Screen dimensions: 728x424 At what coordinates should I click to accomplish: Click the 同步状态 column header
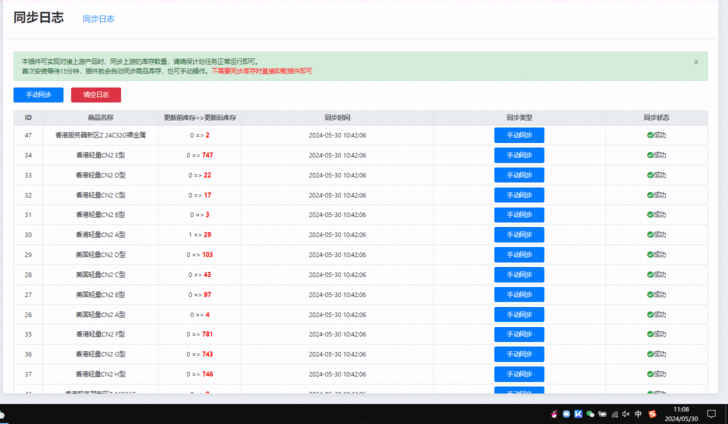point(656,118)
